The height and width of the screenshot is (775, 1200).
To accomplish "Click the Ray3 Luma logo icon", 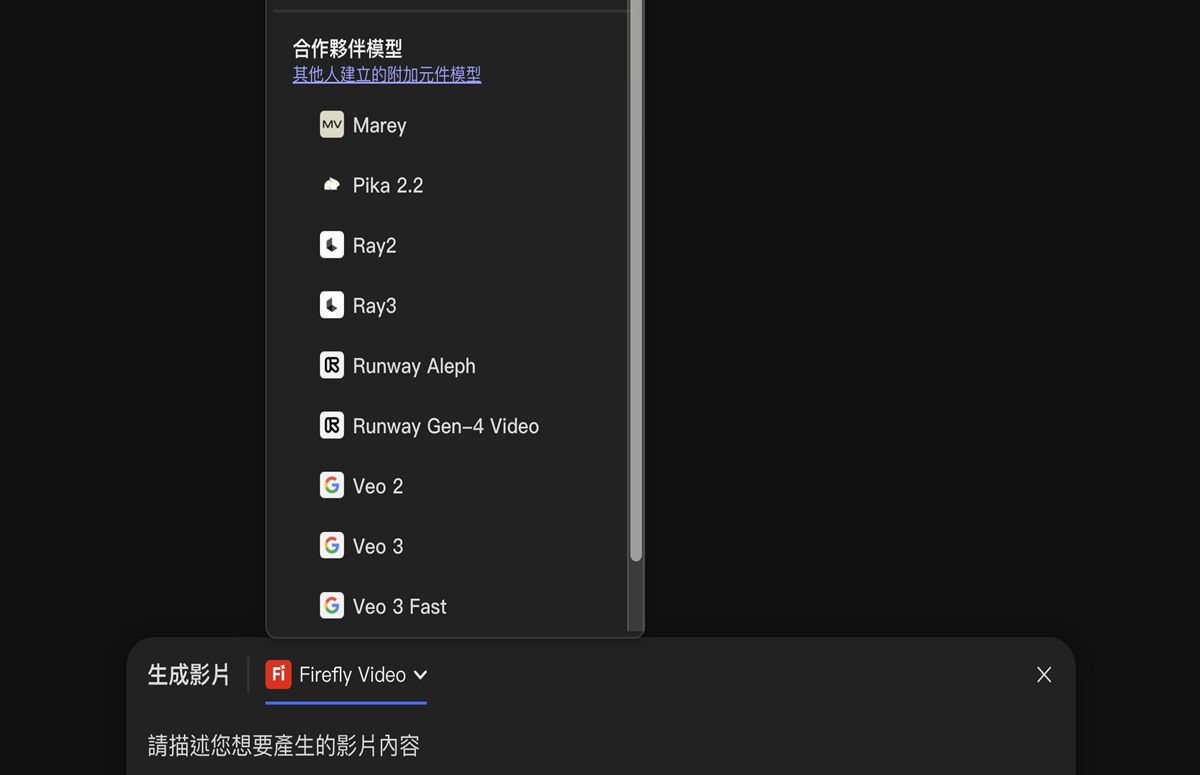I will (x=332, y=305).
